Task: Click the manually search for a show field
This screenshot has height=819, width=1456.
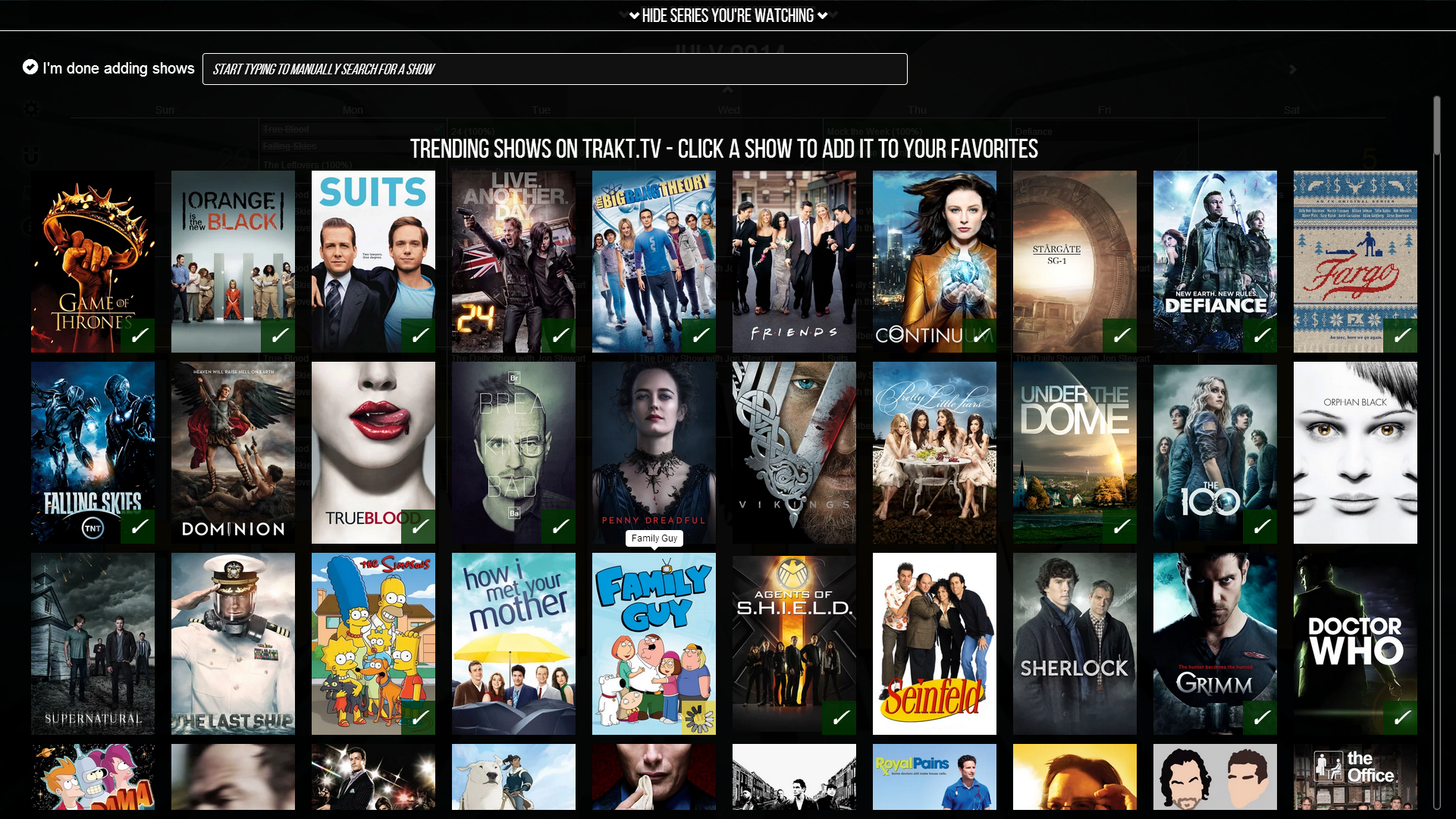Action: (555, 69)
